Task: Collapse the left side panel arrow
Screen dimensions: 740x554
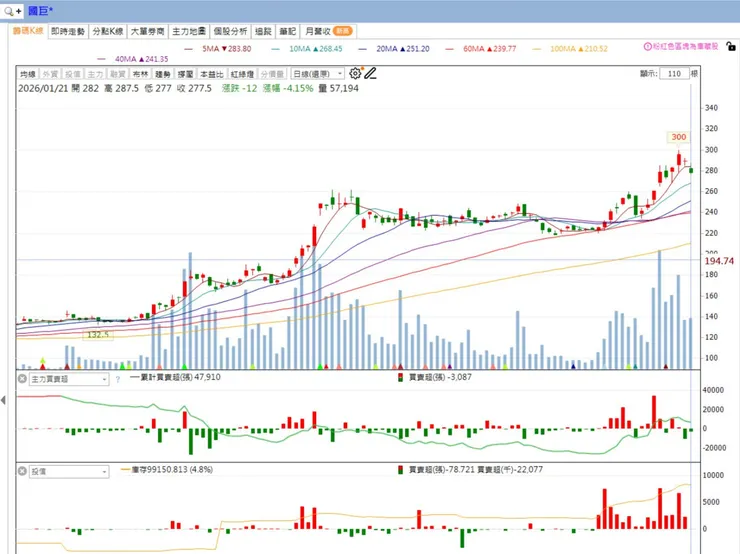Action: pos(3,400)
